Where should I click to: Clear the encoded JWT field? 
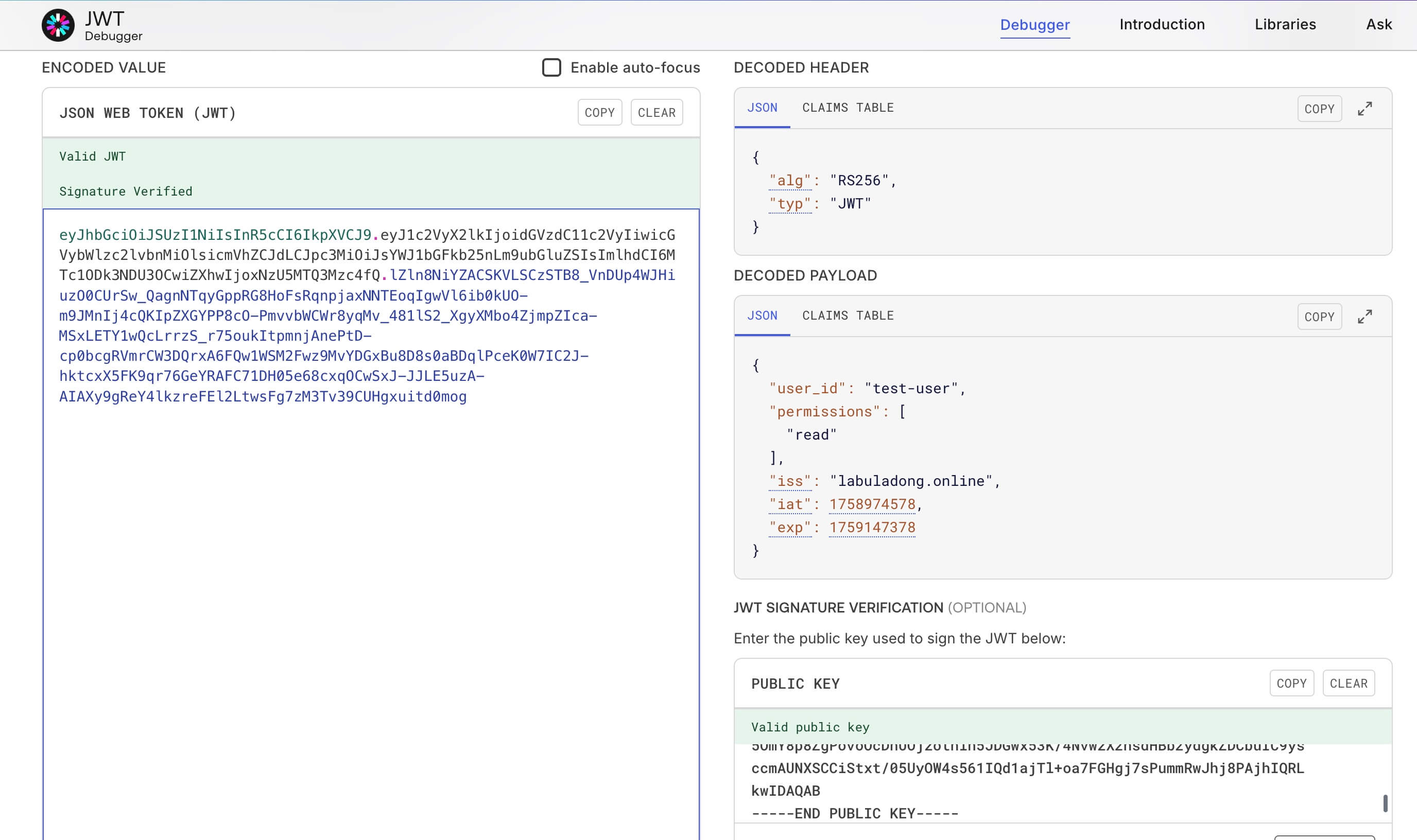(656, 113)
